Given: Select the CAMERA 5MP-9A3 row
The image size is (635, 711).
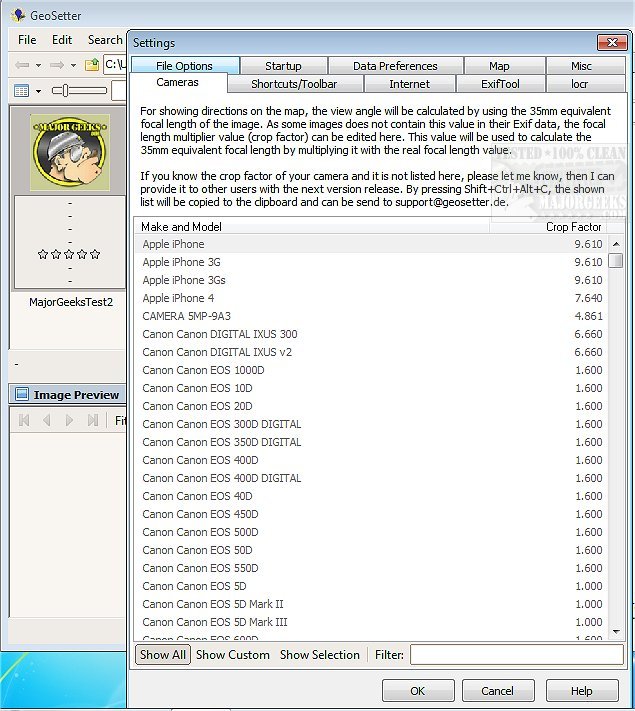Looking at the screenshot, I should tap(371, 316).
